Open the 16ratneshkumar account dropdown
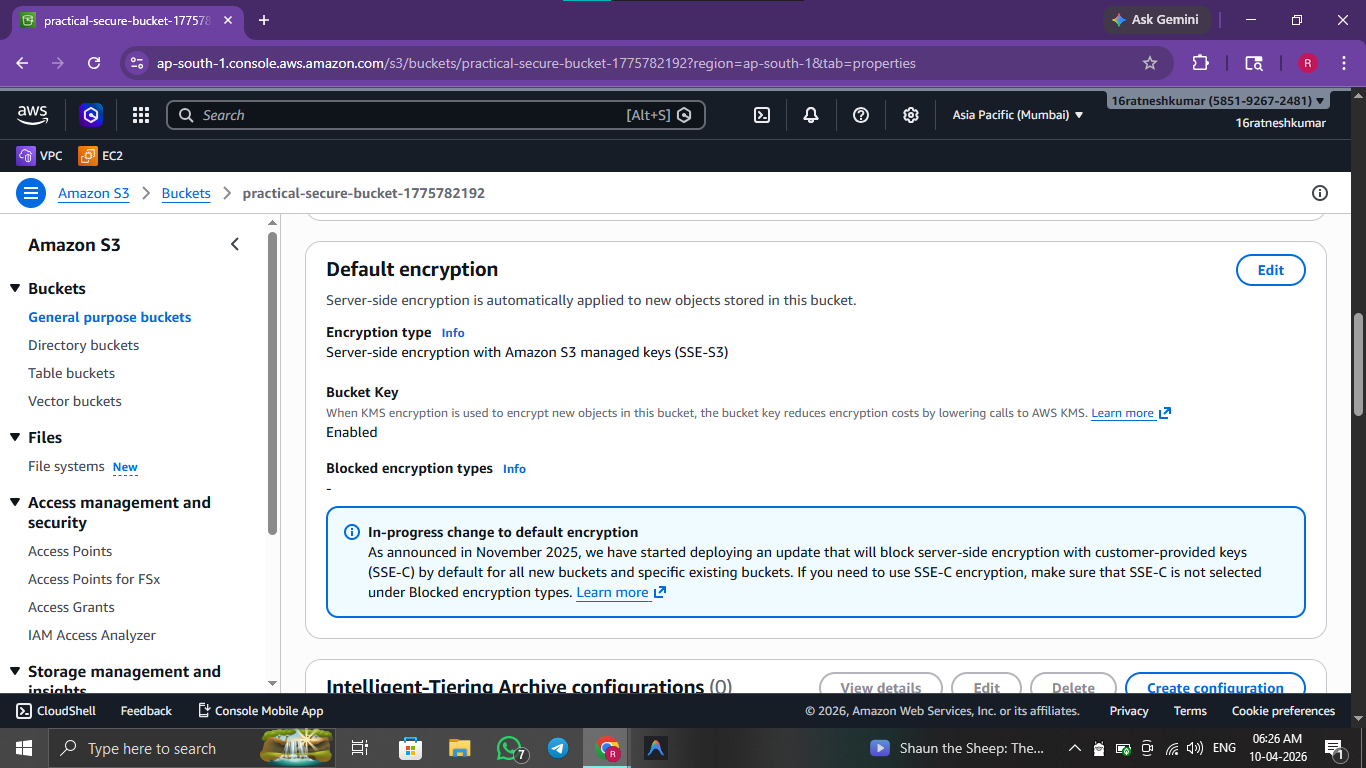1366x768 pixels. [1217, 101]
